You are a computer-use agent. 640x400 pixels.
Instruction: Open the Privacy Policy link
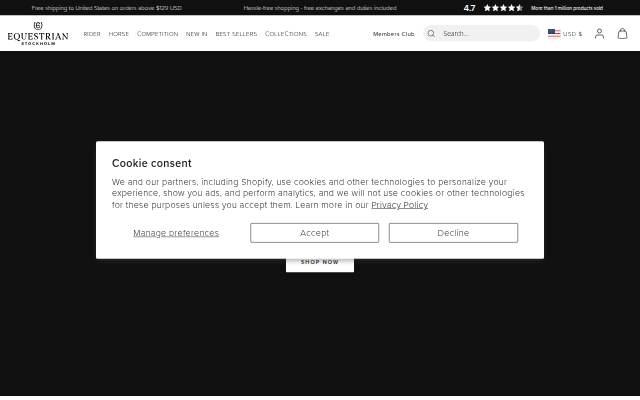(x=400, y=205)
